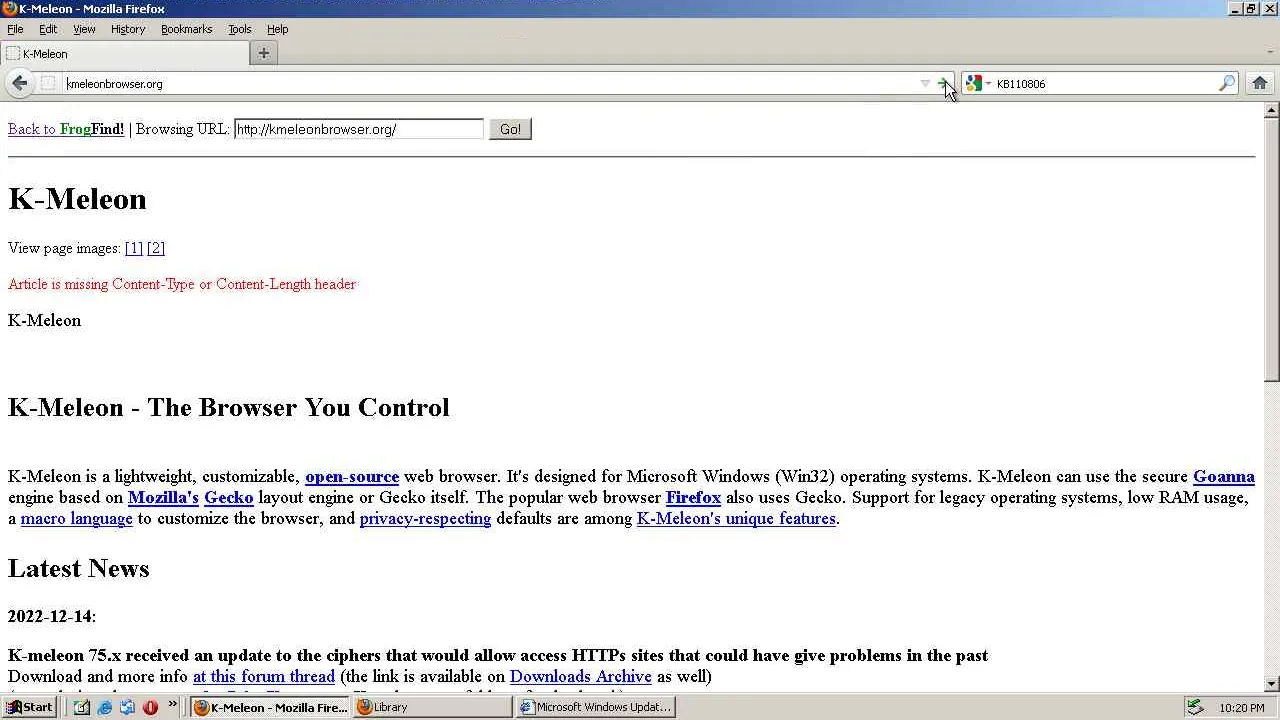This screenshot has height=720, width=1280.
Task: Visit the Mozilla's link
Action: [x=164, y=498]
